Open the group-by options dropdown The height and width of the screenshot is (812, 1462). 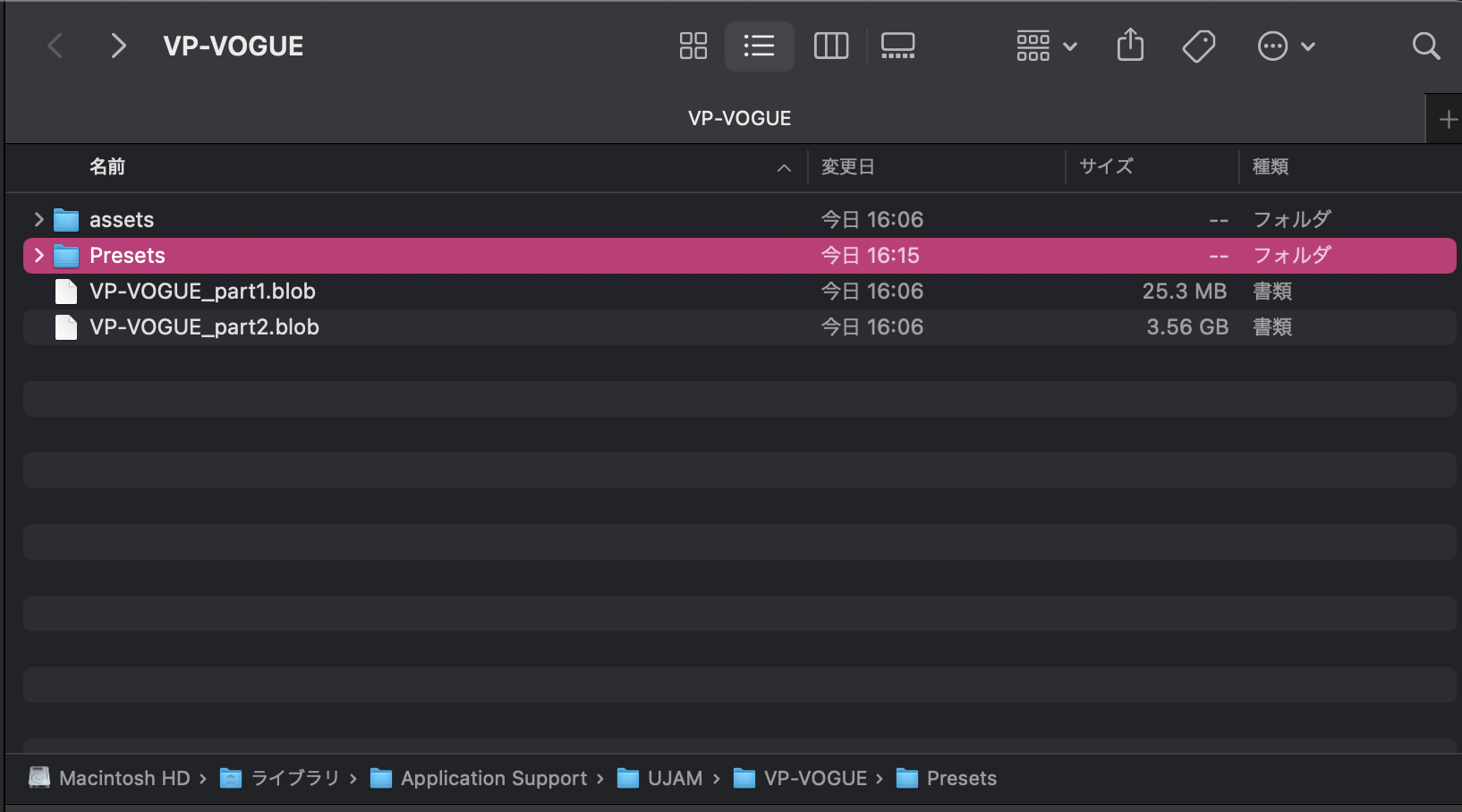(1046, 46)
